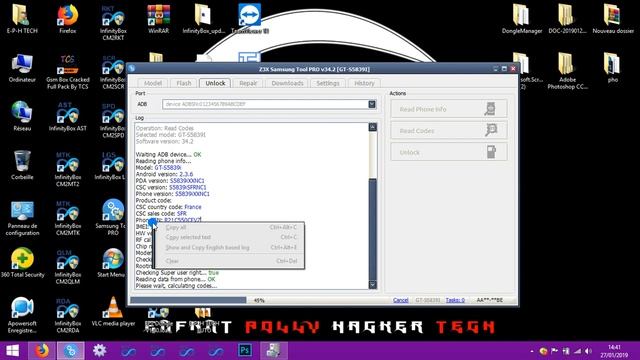Open the Downloads tab
Screen dimensions: 640x360
point(287,83)
